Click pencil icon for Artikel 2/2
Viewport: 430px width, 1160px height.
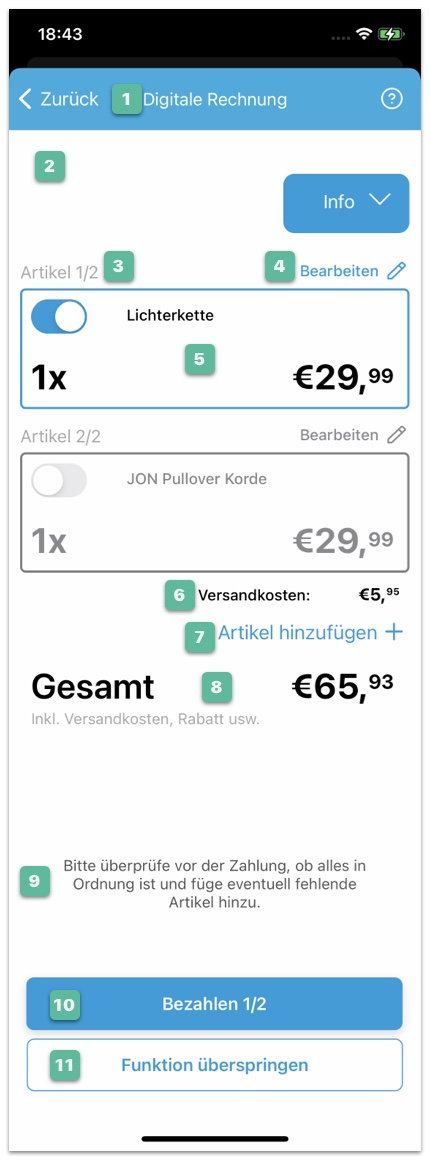(397, 434)
